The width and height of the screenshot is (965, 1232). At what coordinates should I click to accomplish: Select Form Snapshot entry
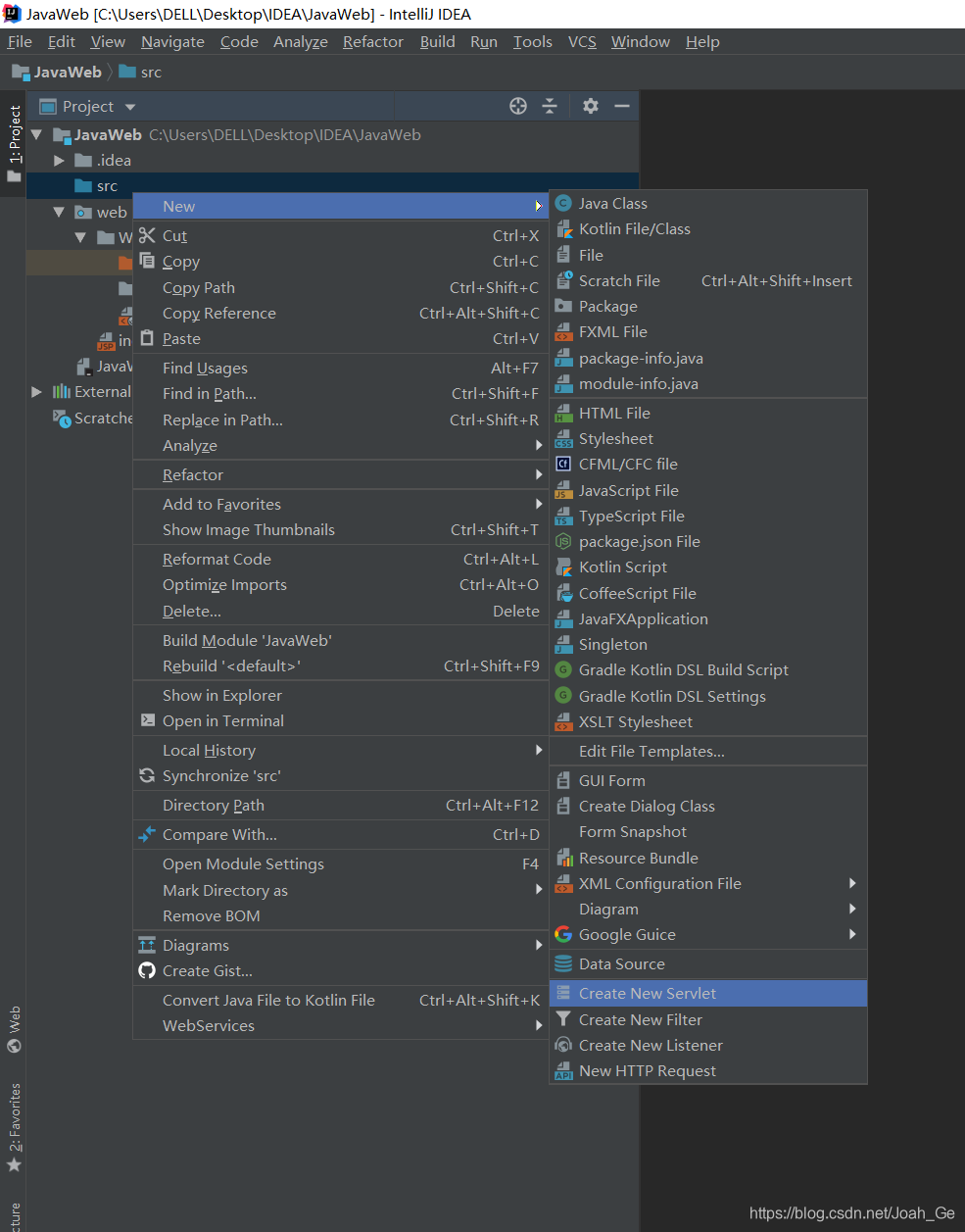[x=708, y=832]
